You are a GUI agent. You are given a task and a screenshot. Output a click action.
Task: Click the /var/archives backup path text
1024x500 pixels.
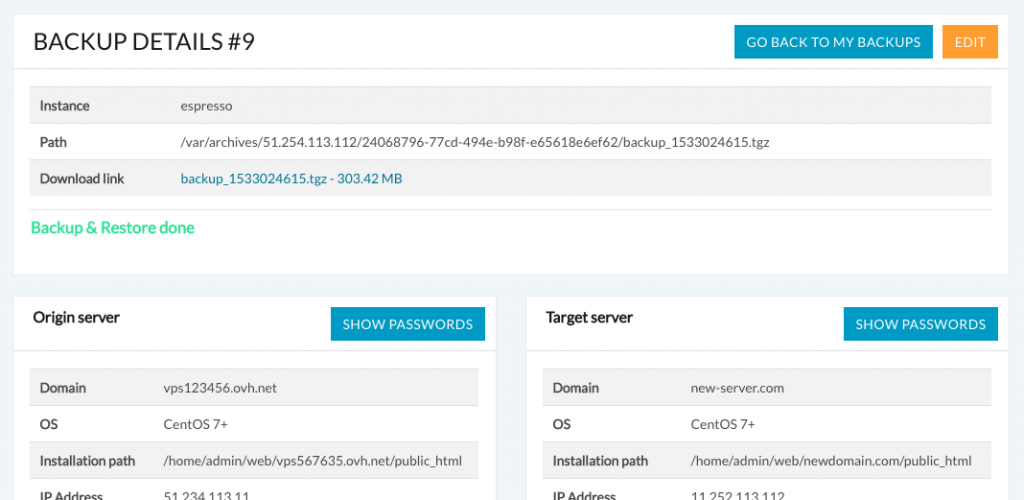pos(474,142)
